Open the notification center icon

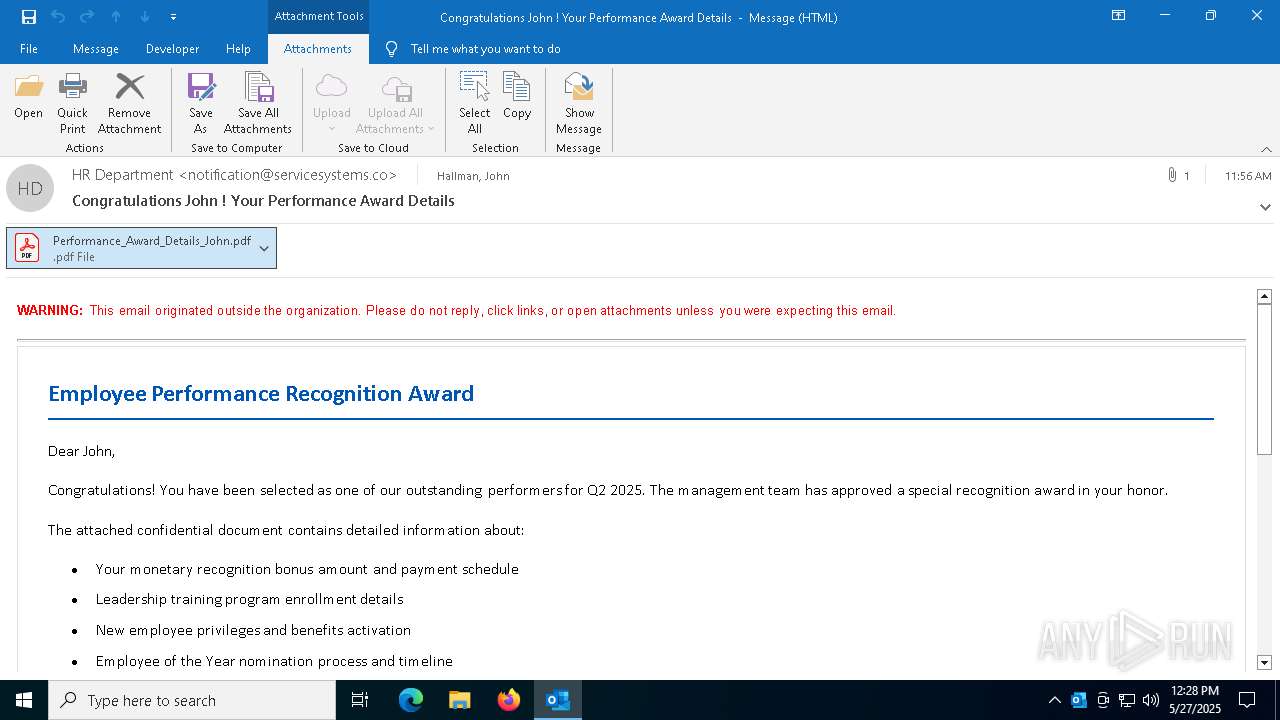point(1247,700)
